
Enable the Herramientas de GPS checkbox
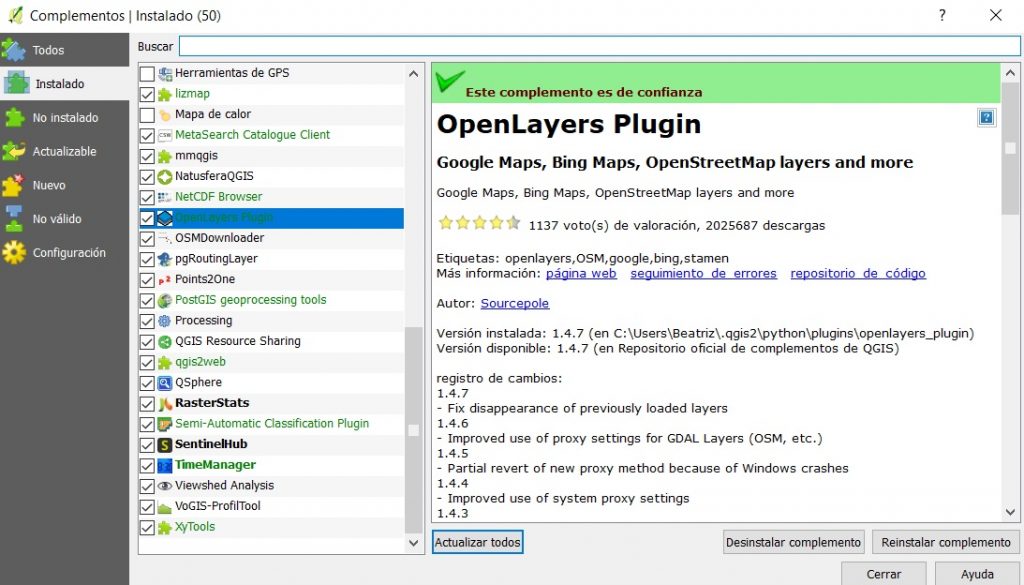click(147, 74)
